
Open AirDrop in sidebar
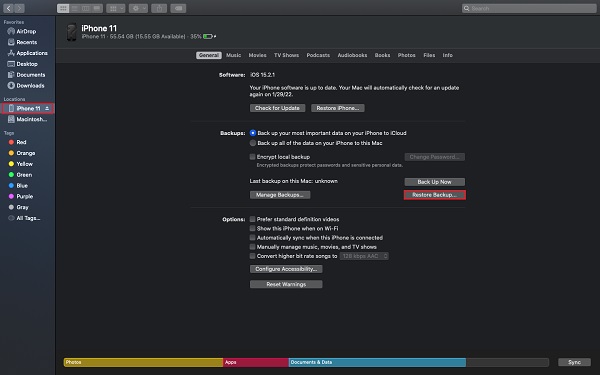27,31
